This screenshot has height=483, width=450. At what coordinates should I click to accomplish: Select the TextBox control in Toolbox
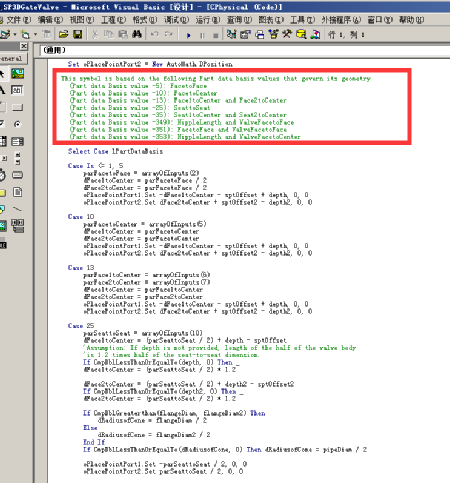click(x=17, y=90)
